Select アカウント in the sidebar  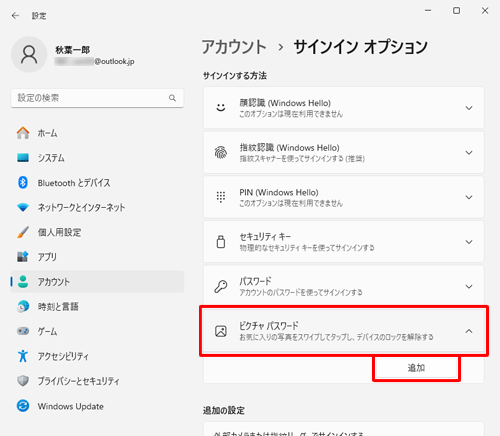coord(97,282)
